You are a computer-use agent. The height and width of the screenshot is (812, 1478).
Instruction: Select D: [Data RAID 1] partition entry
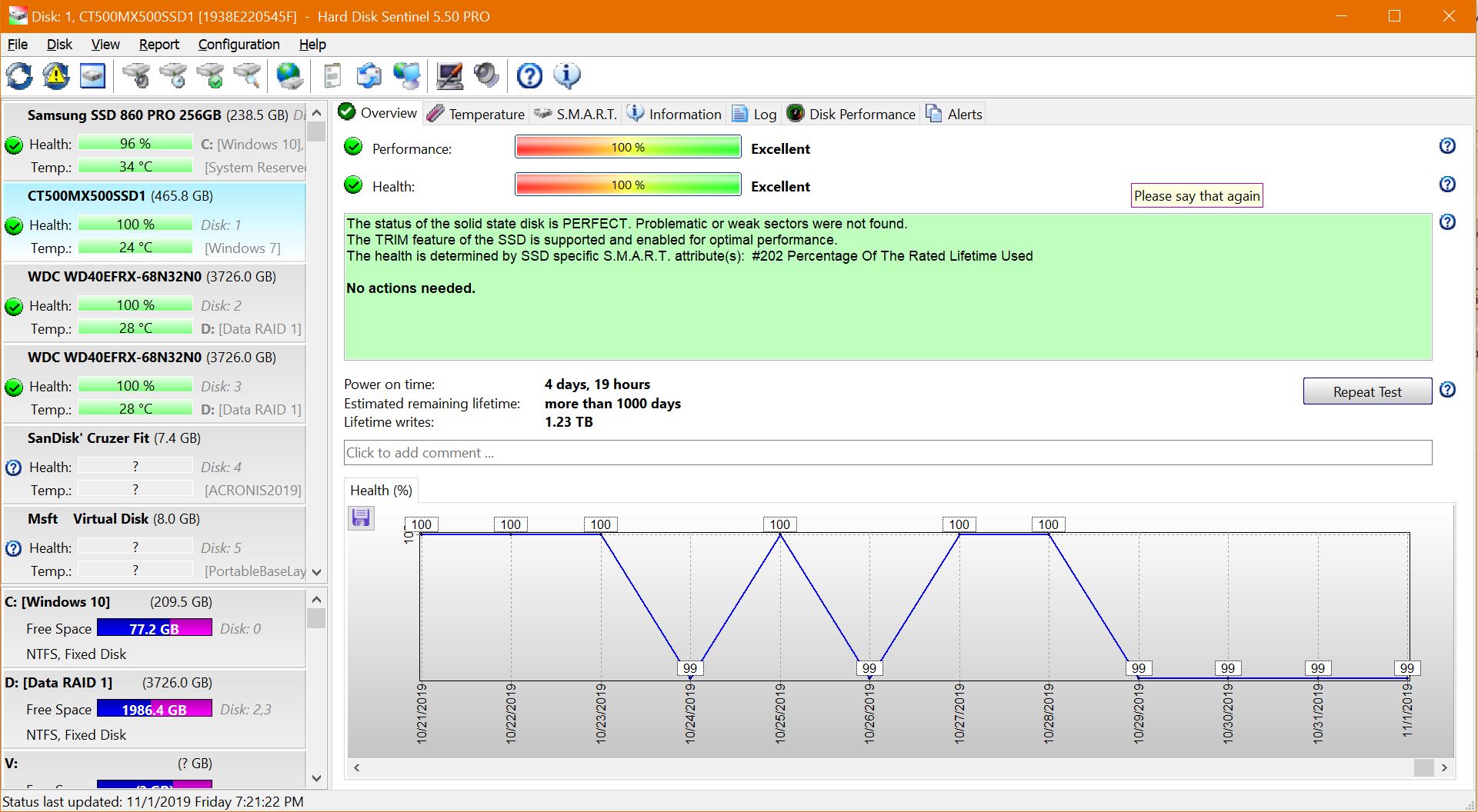[155, 709]
